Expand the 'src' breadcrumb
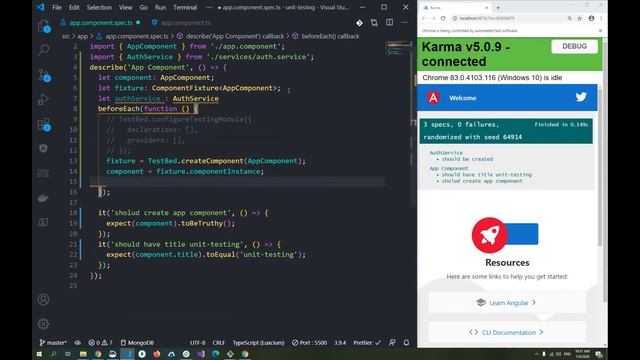The width and height of the screenshot is (640, 360). (66, 36)
